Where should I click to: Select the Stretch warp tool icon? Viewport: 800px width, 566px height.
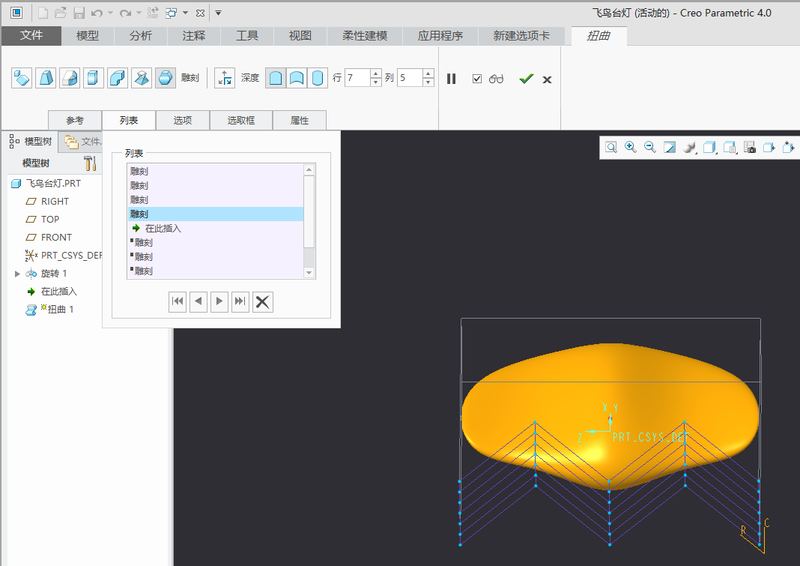pyautogui.click(x=93, y=78)
